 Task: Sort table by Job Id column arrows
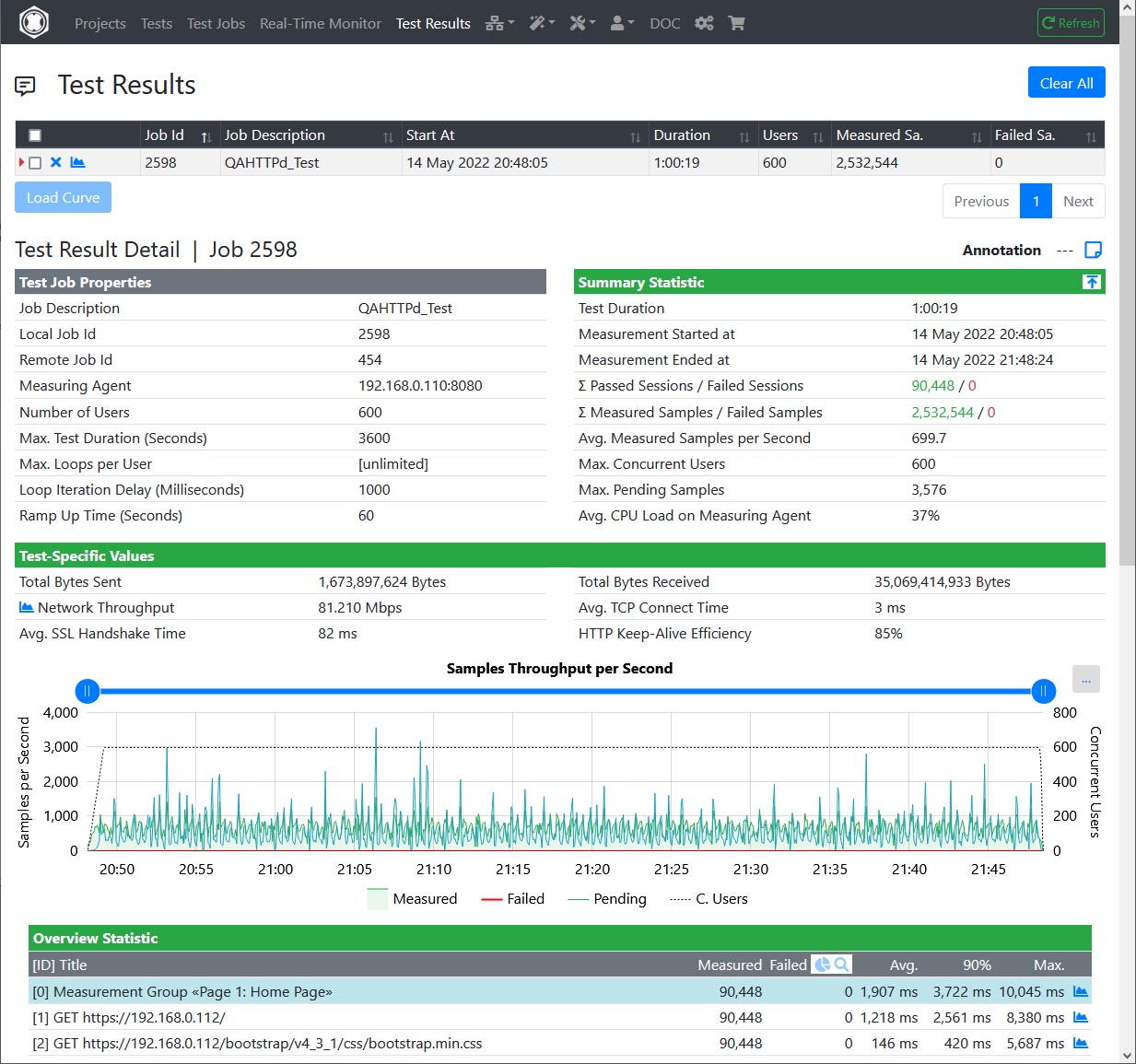[206, 136]
